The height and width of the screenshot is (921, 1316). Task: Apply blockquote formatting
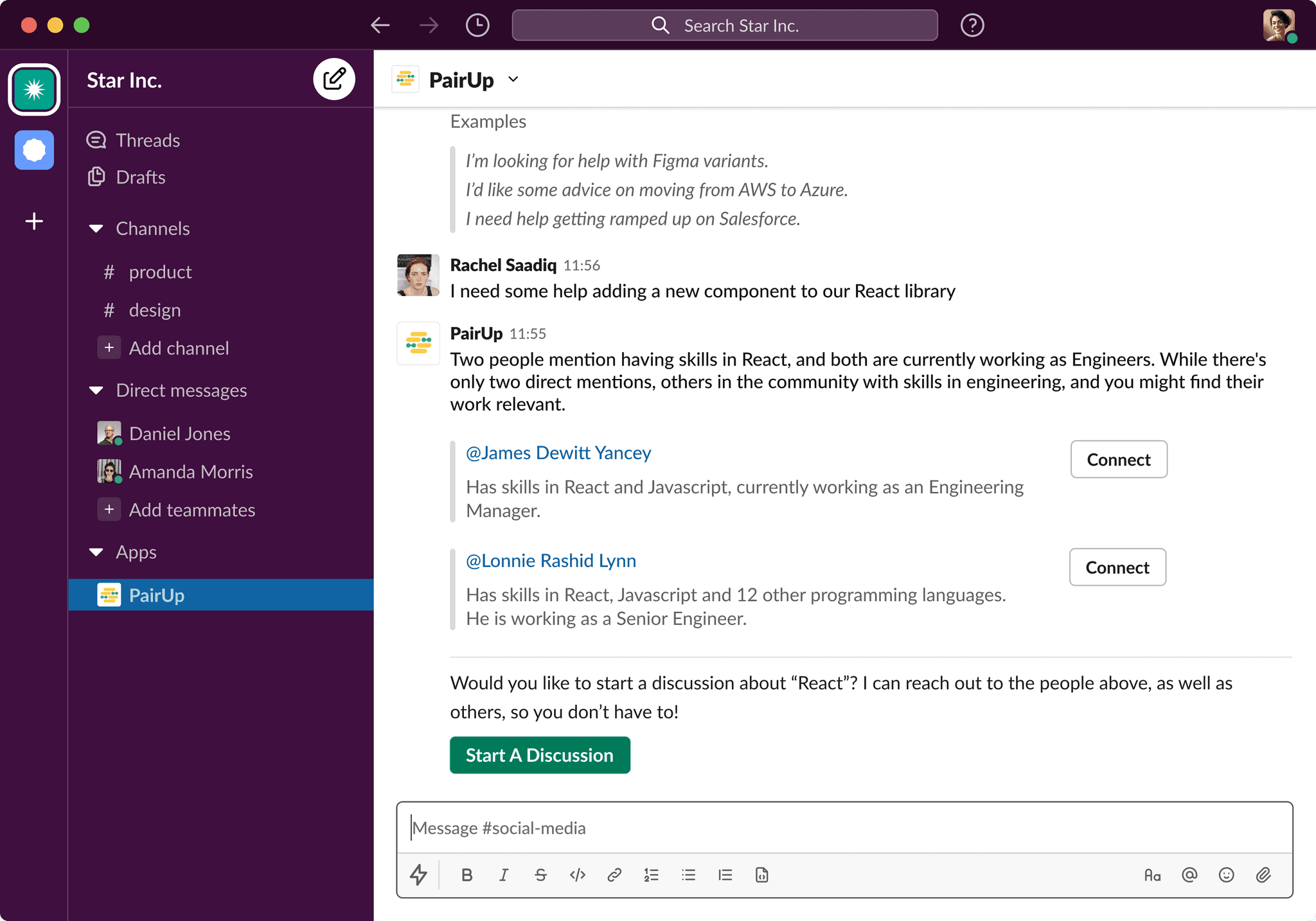(725, 875)
